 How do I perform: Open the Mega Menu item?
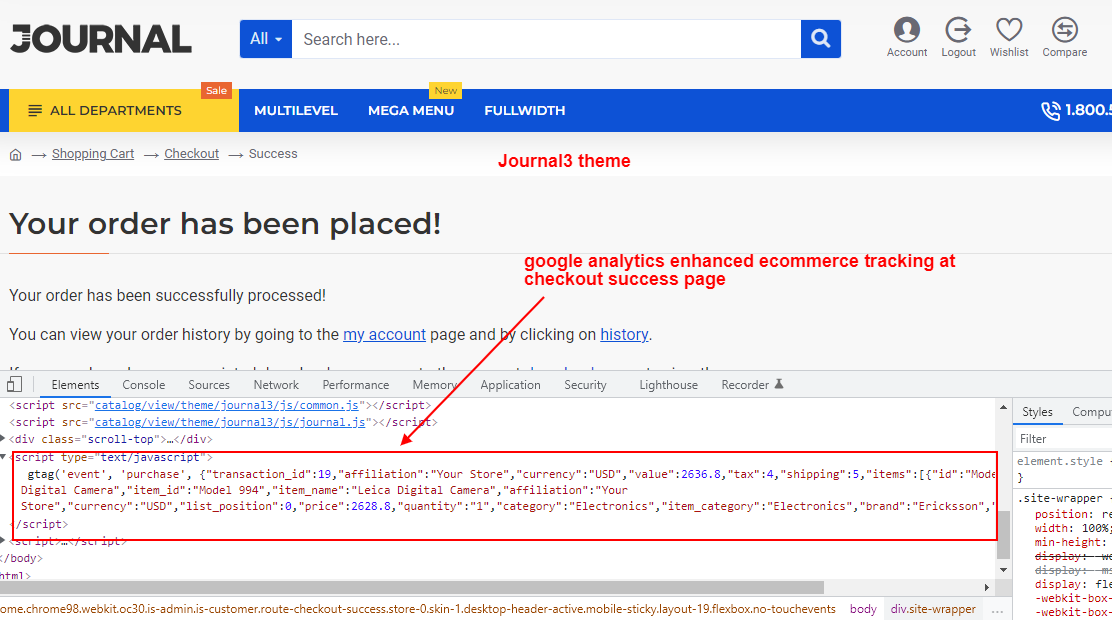(x=411, y=111)
